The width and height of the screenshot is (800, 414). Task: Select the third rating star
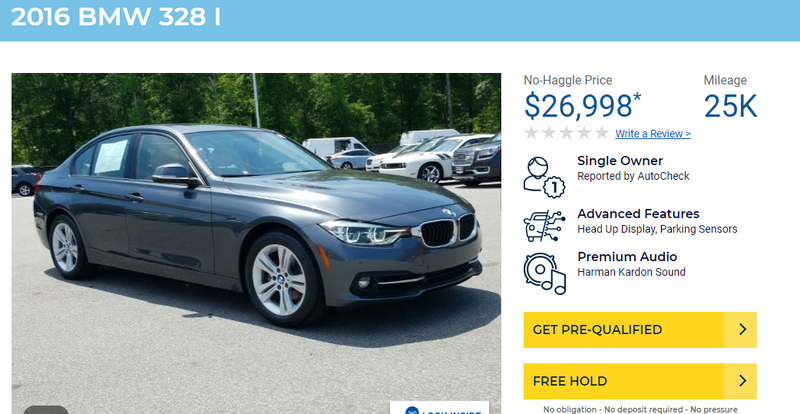click(567, 133)
